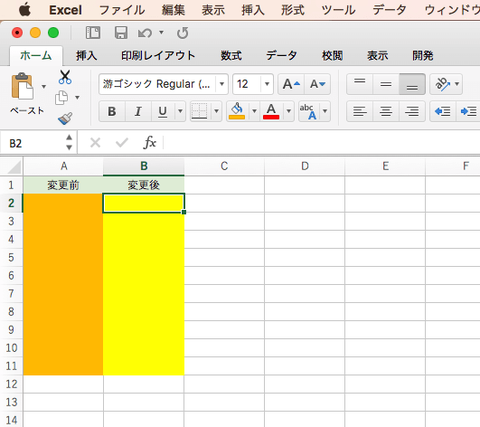
Task: Open text orientation dropdown arrow
Action: [x=457, y=84]
